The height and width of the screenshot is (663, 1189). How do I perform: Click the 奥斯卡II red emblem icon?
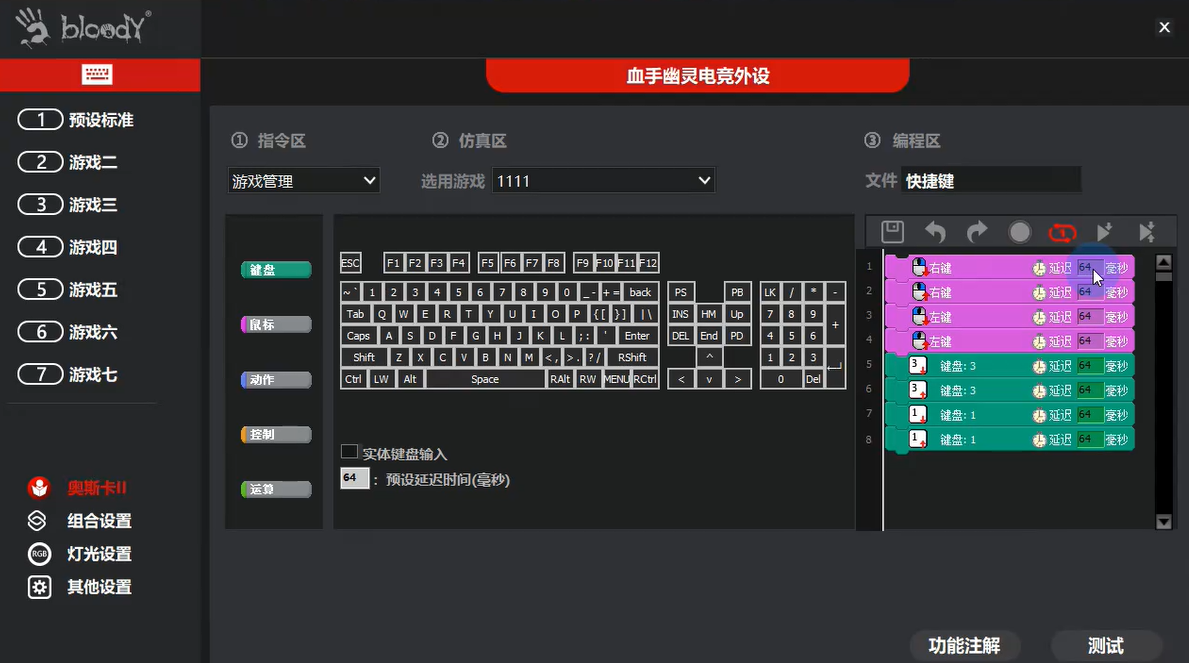(x=39, y=488)
